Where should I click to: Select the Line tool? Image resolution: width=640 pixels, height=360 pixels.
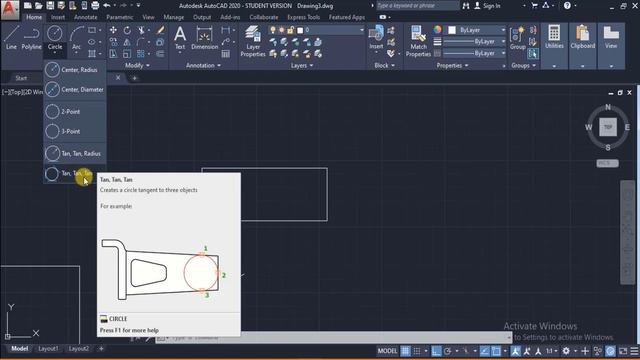[x=11, y=37]
